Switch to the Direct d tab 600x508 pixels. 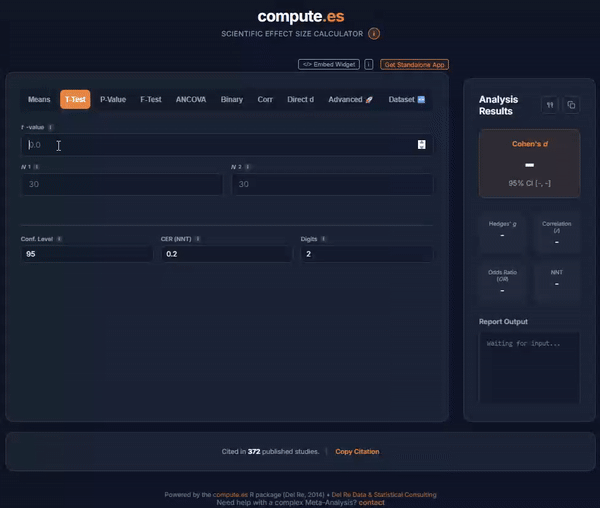(x=300, y=99)
